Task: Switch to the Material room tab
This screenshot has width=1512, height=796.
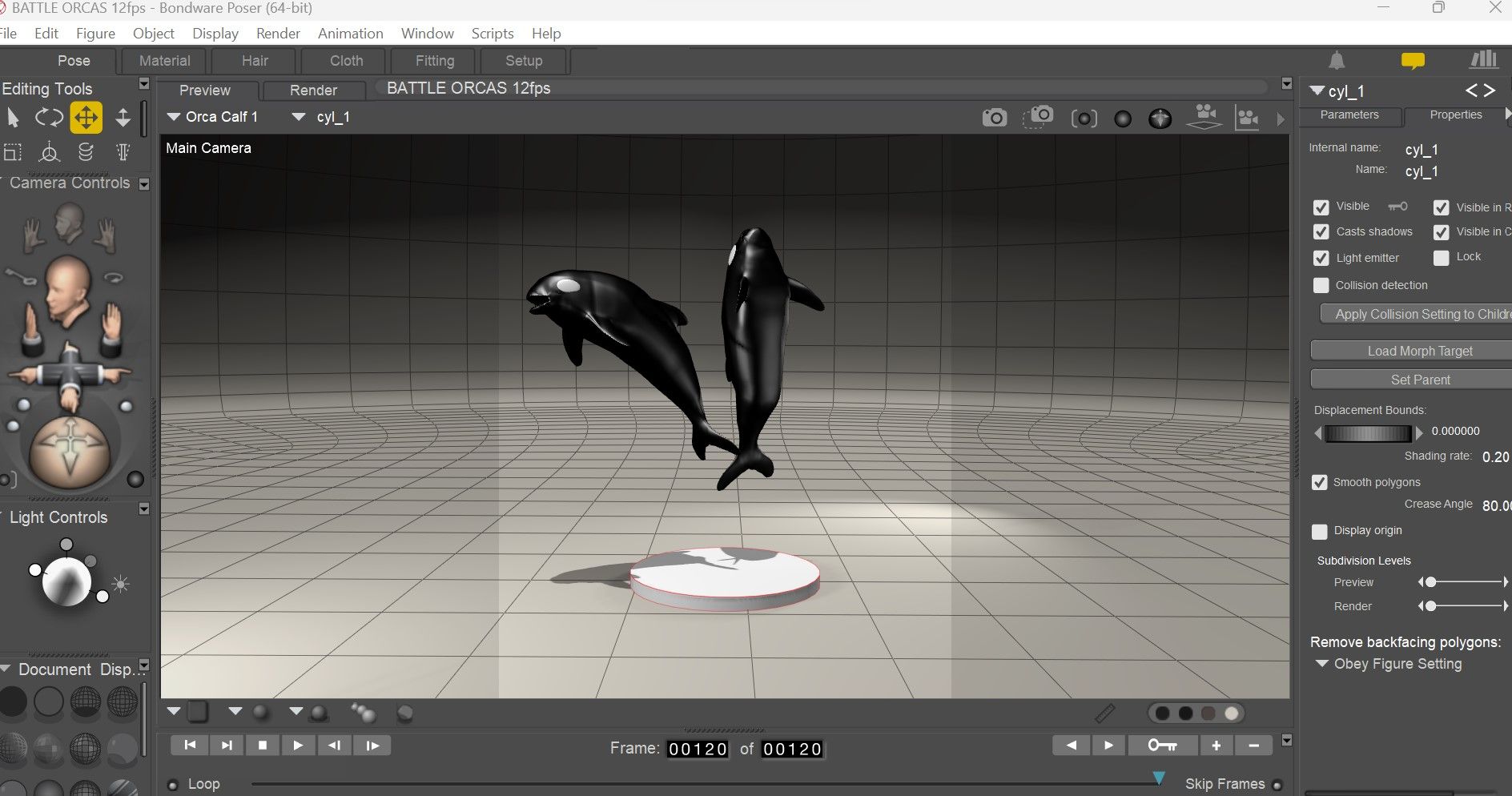Action: click(164, 61)
